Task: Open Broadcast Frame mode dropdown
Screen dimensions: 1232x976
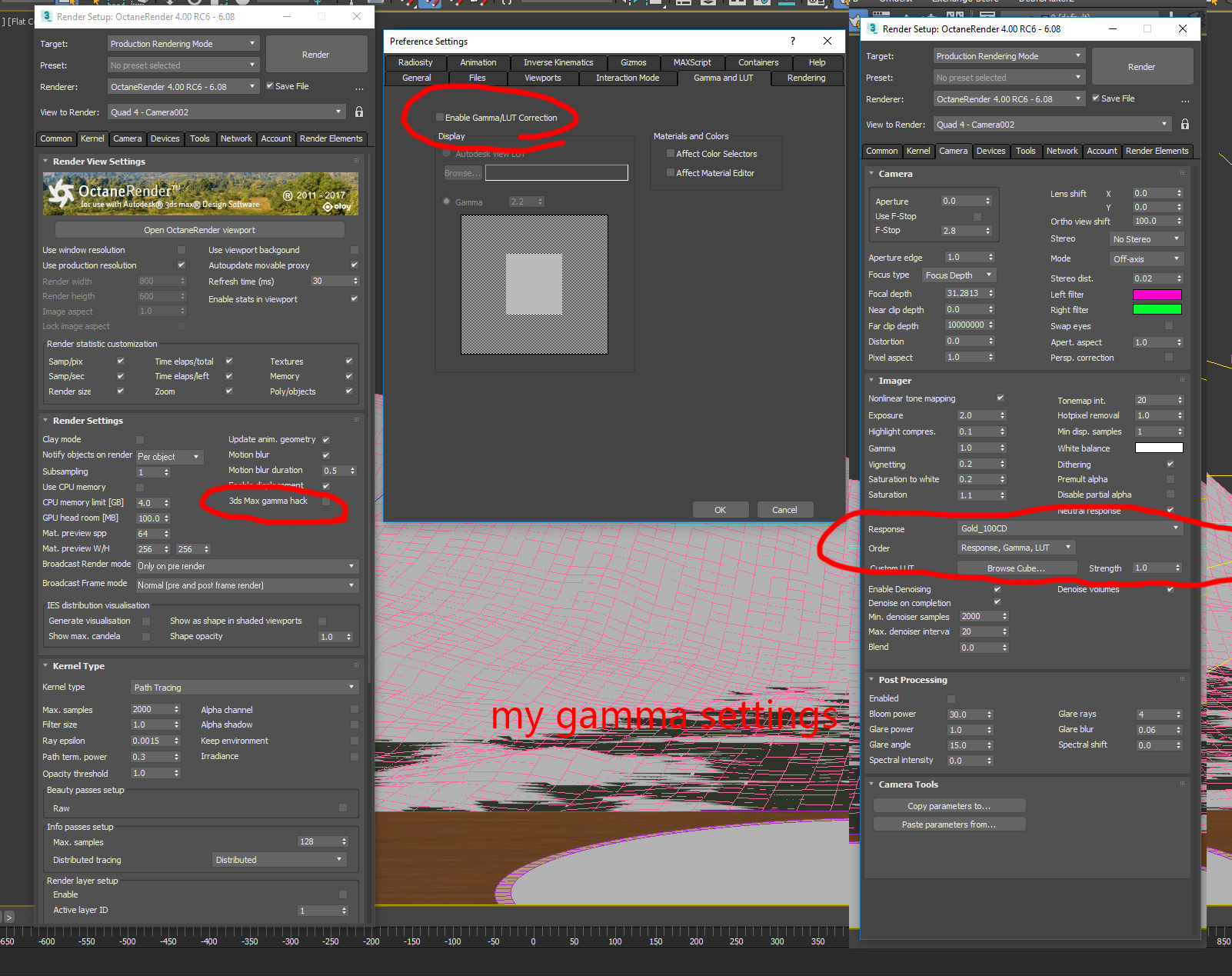Action: click(247, 585)
